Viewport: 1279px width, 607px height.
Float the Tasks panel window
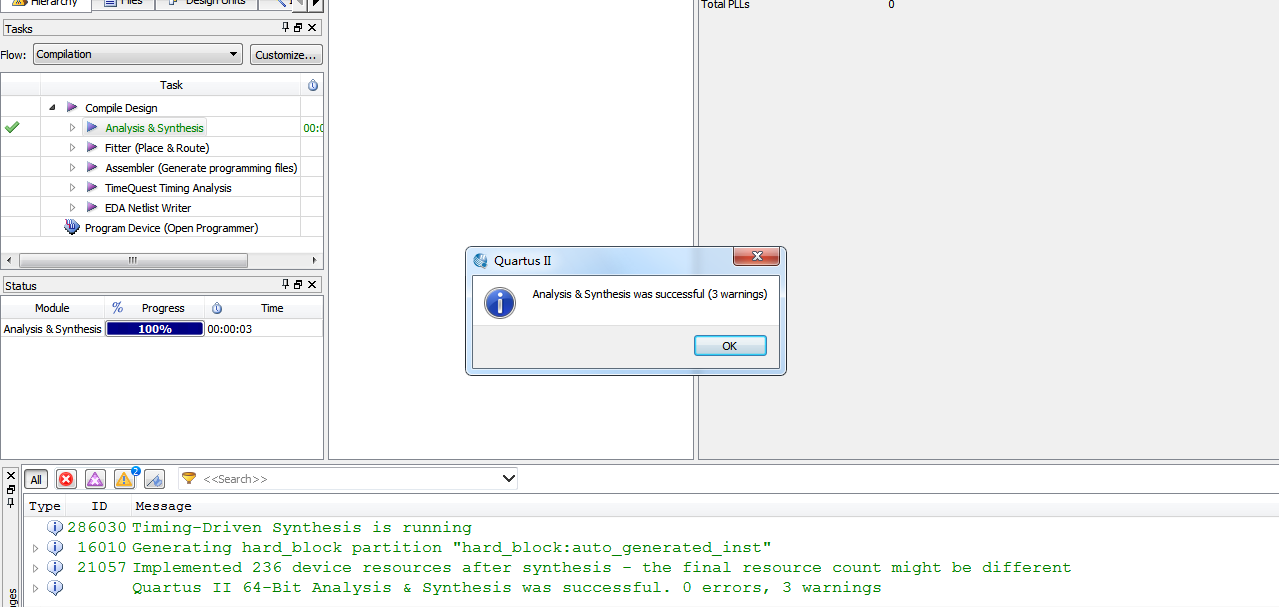coord(298,28)
